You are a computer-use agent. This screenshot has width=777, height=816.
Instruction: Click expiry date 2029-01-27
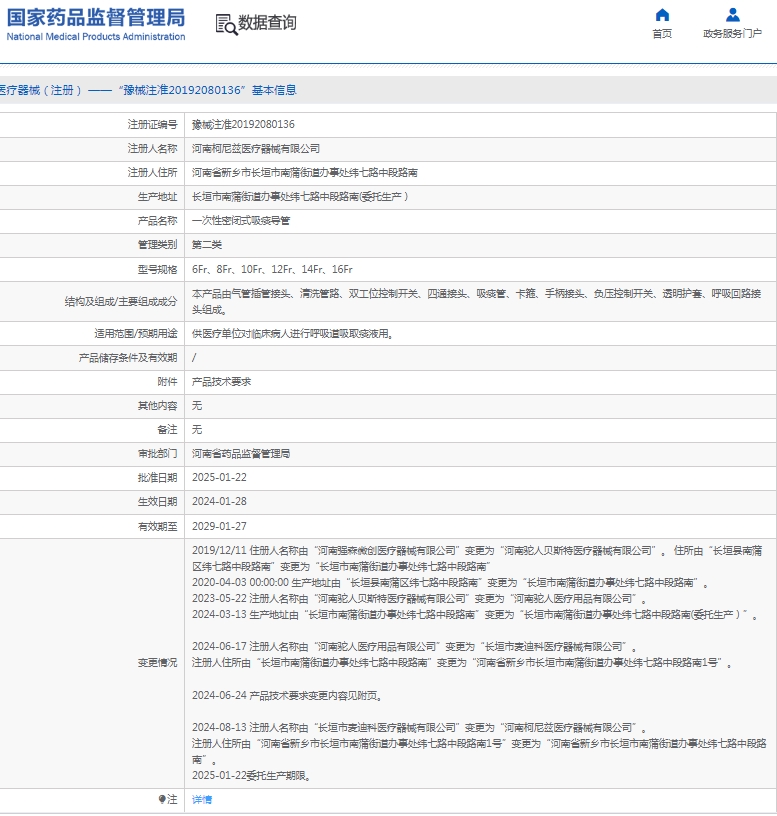click(219, 526)
